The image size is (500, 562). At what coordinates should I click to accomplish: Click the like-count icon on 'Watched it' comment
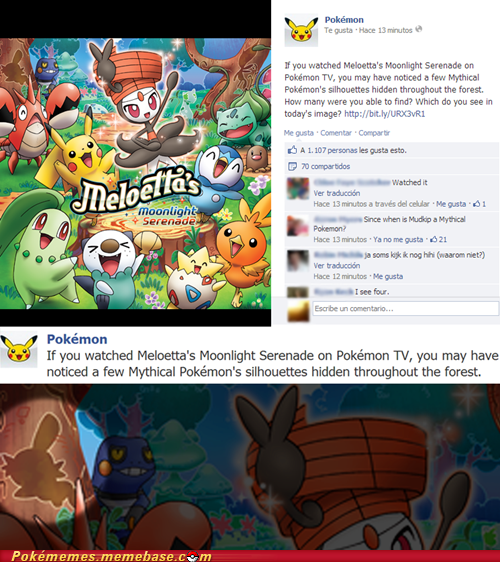click(476, 204)
